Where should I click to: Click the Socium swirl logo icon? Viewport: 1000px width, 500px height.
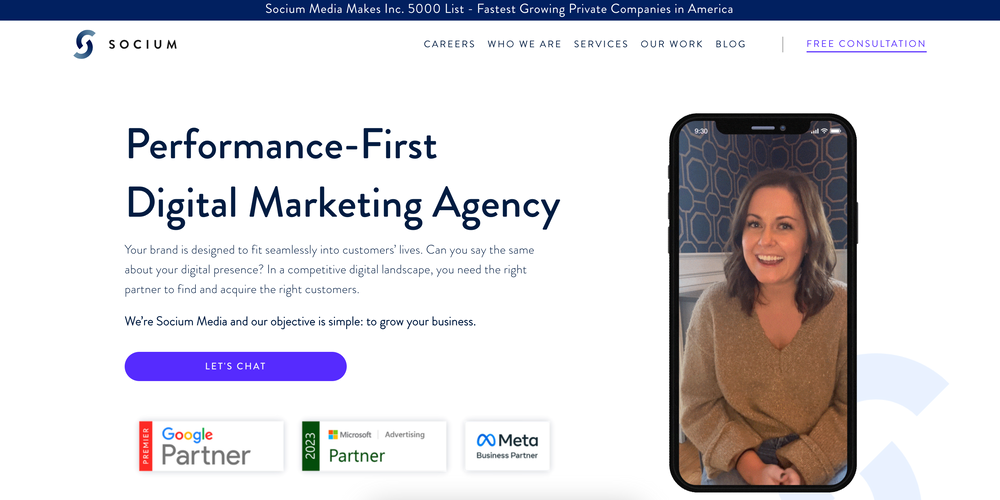(84, 44)
